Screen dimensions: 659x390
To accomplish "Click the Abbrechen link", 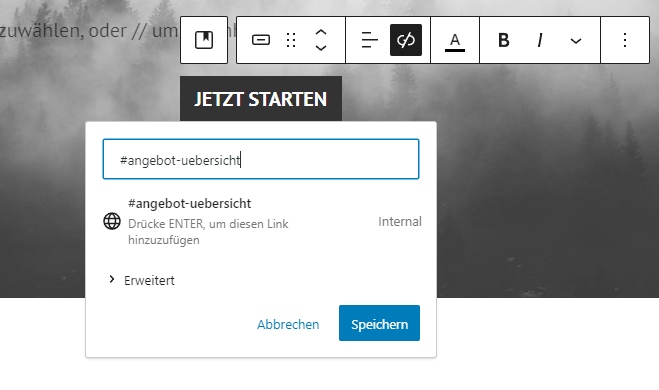I will click(x=288, y=324).
